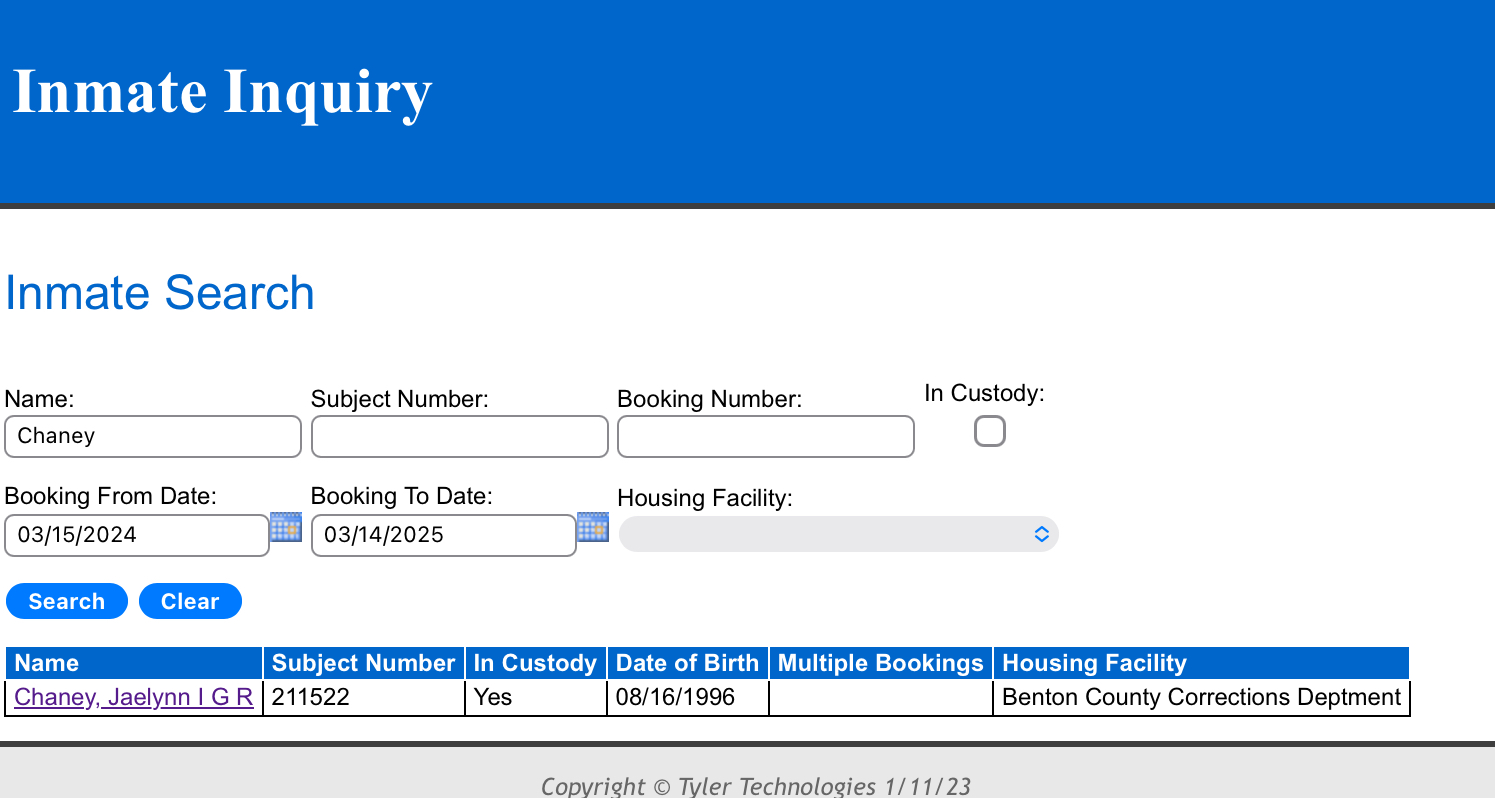Click the Booking From Date text field
The image size is (1495, 798).
click(x=137, y=535)
